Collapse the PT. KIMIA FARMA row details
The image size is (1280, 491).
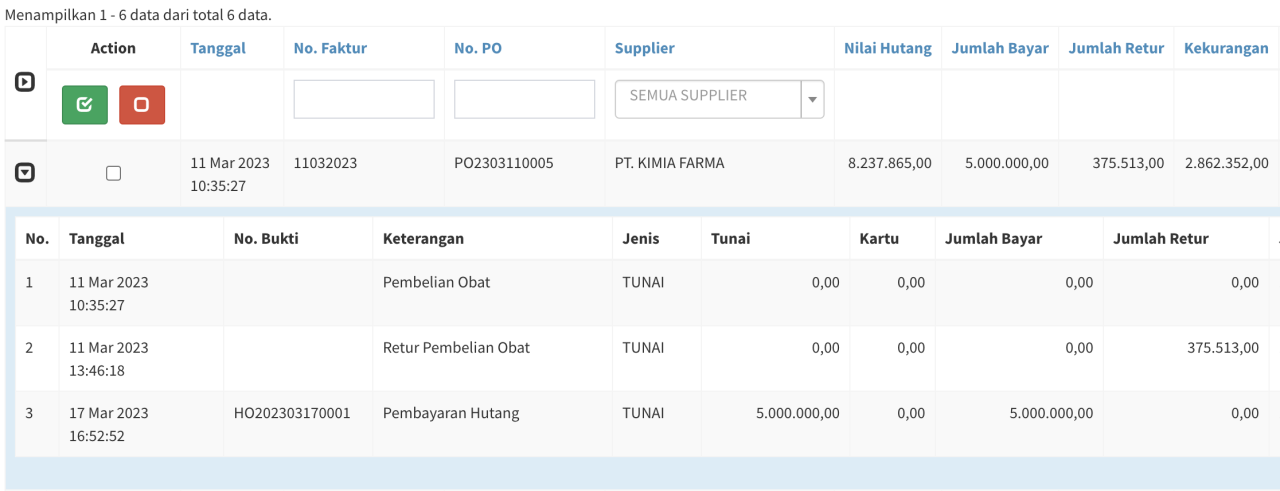(x=26, y=173)
